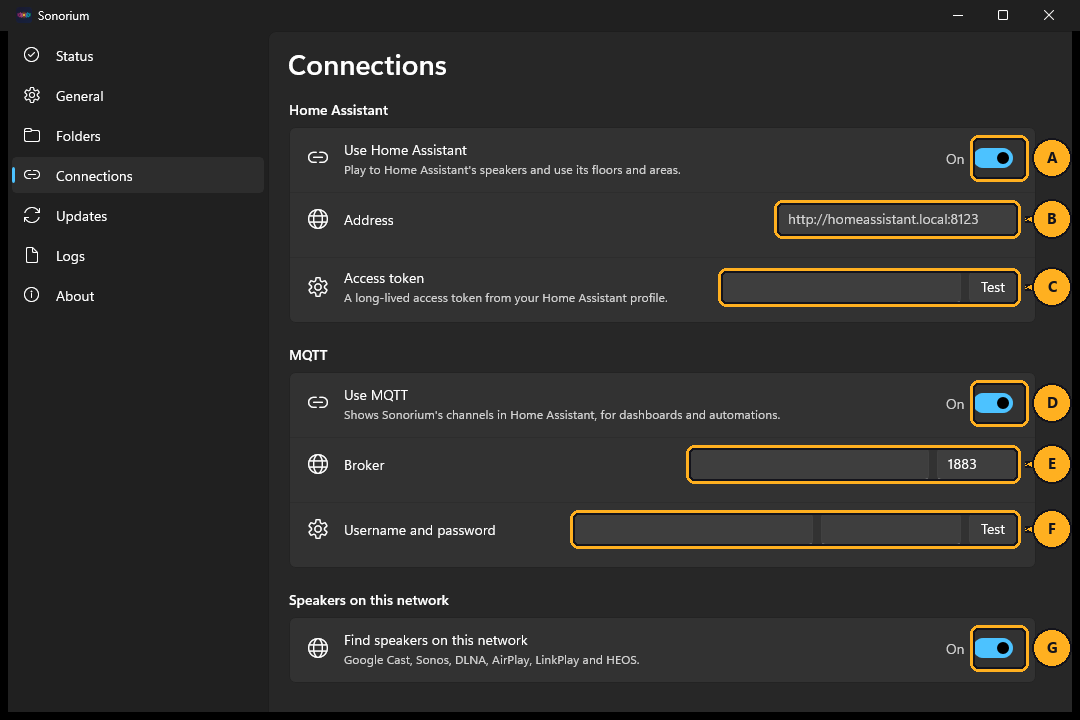Minimize the Sonorium window
Image resolution: width=1080 pixels, height=720 pixels.
[957, 15]
